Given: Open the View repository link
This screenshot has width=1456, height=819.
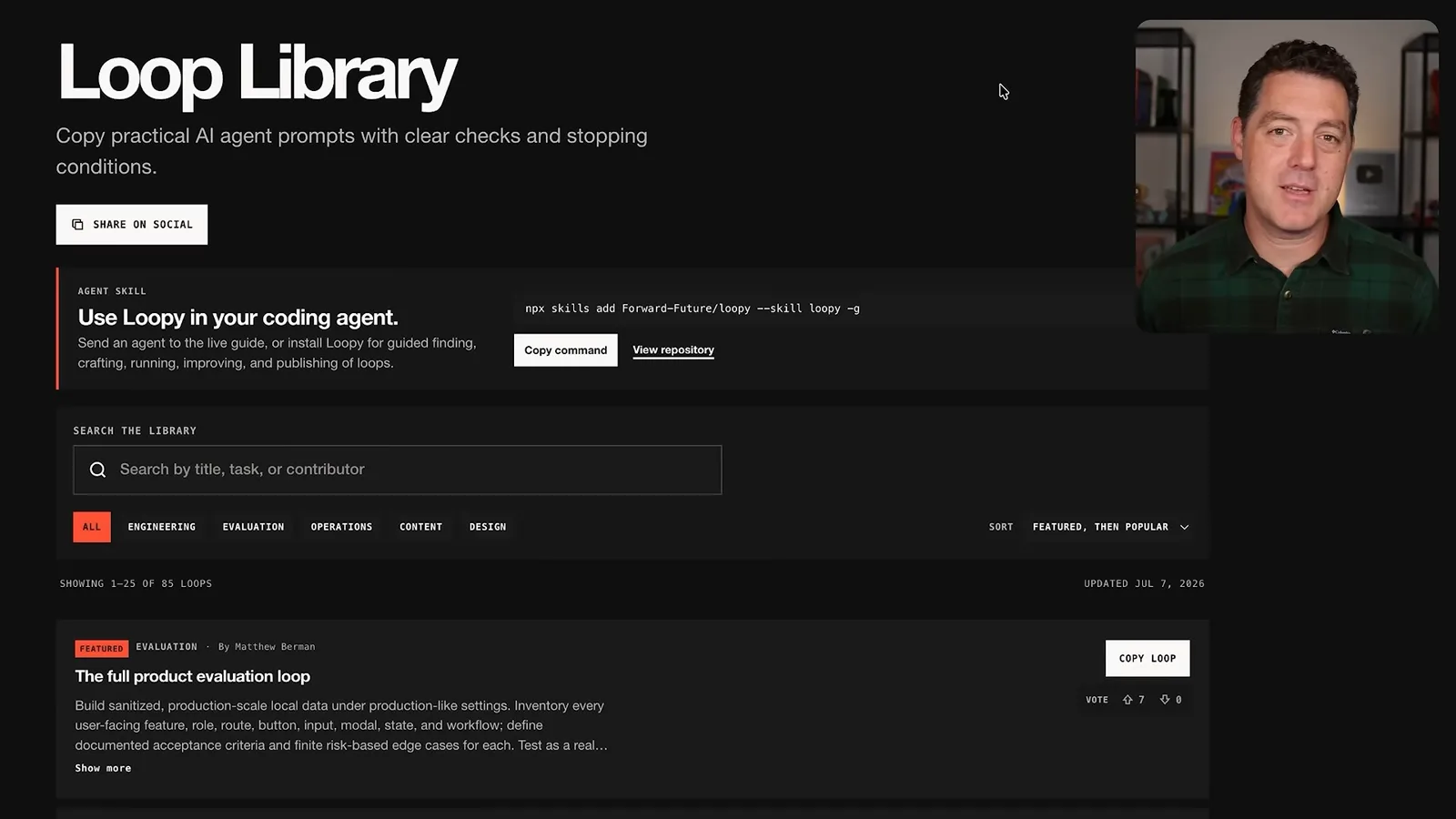Looking at the screenshot, I should 673,350.
